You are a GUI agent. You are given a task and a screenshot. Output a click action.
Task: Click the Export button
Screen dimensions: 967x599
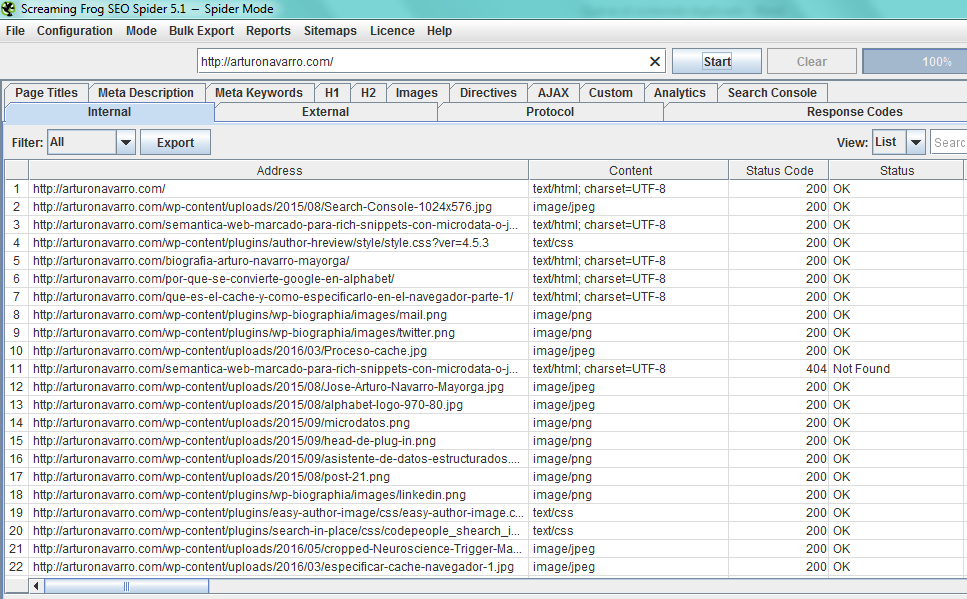pos(175,143)
